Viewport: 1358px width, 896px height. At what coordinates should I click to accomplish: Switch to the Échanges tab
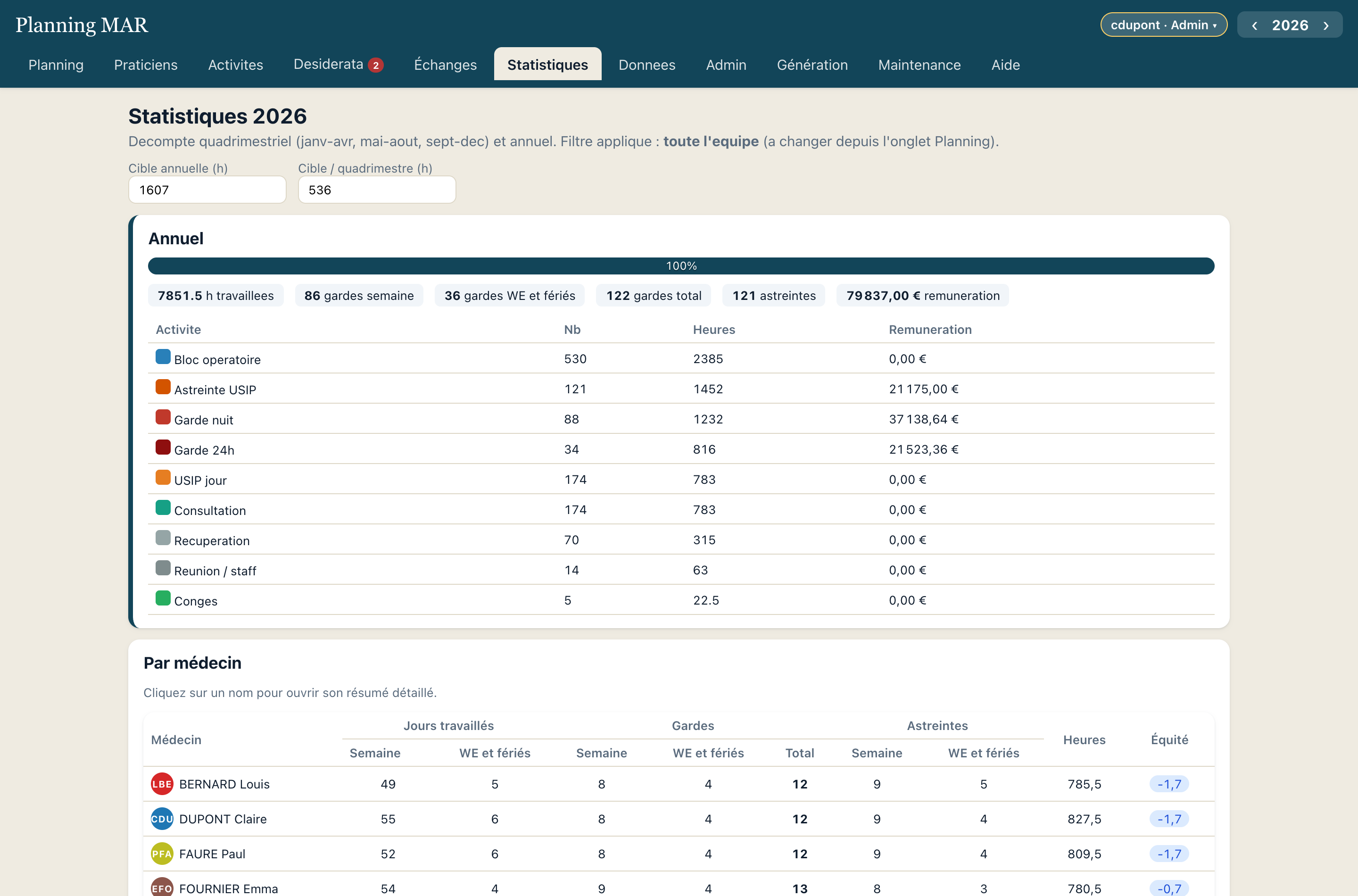pos(445,65)
